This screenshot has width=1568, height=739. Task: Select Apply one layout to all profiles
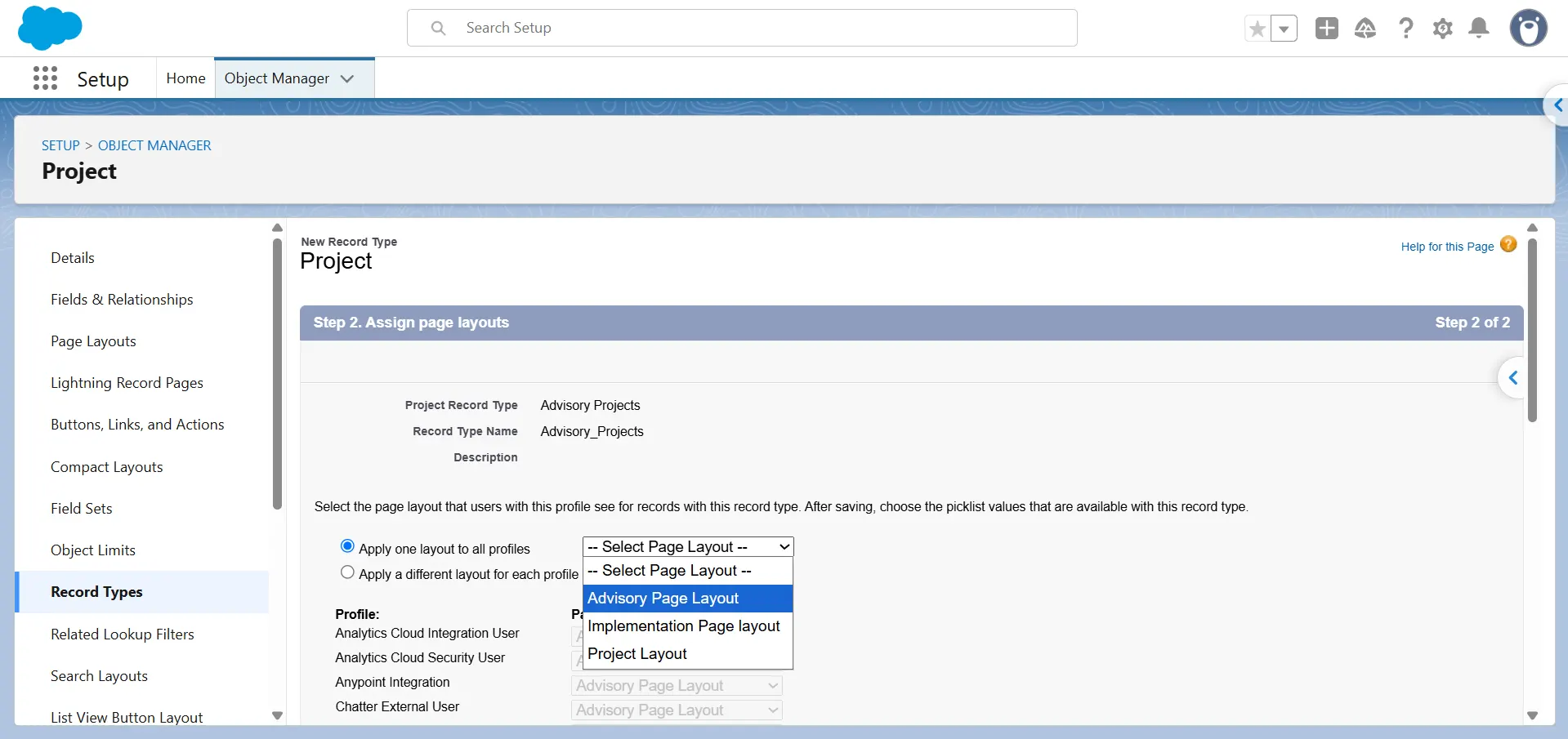coord(347,546)
